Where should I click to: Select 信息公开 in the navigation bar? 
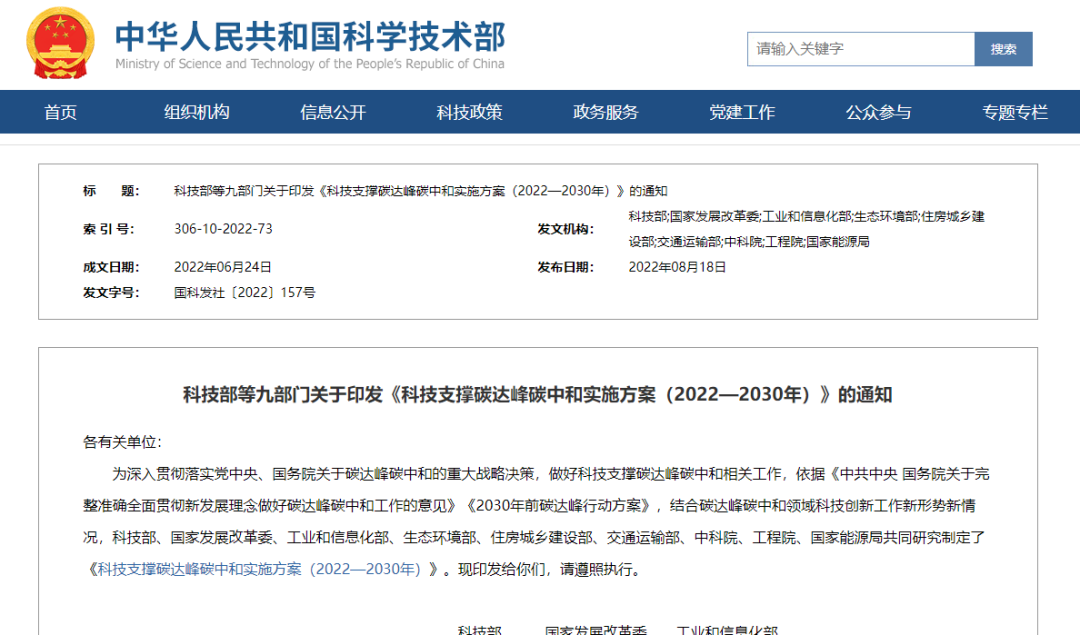point(333,112)
